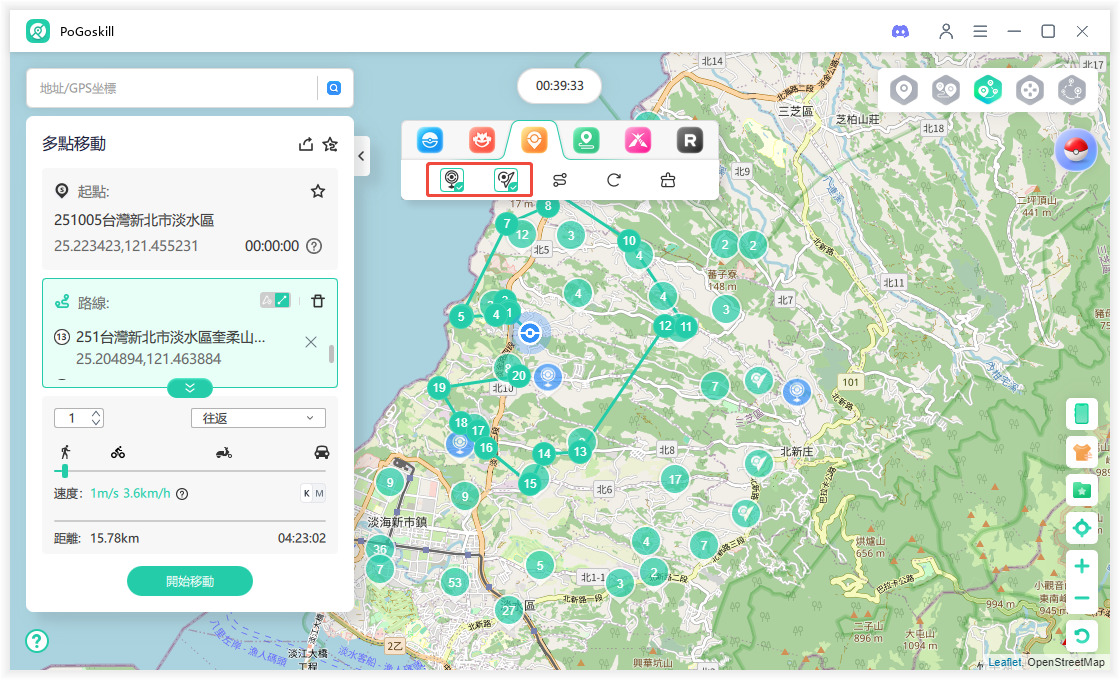The height and width of the screenshot is (680, 1120).
Task: Star the start point 起點 as a favorite
Action: pos(318,191)
